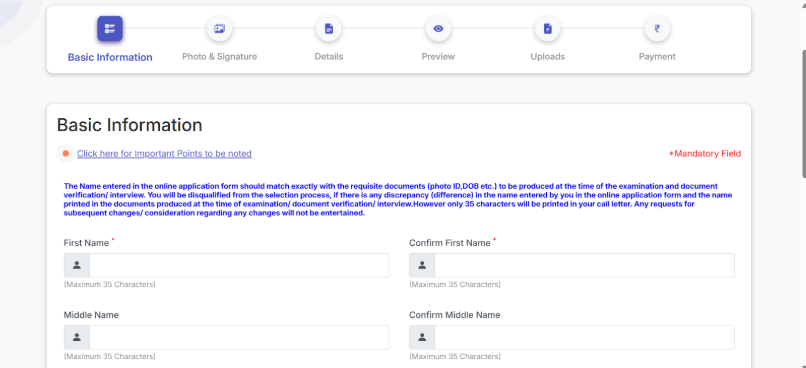
Task: Go to the Uploads step label
Action: click(x=548, y=57)
